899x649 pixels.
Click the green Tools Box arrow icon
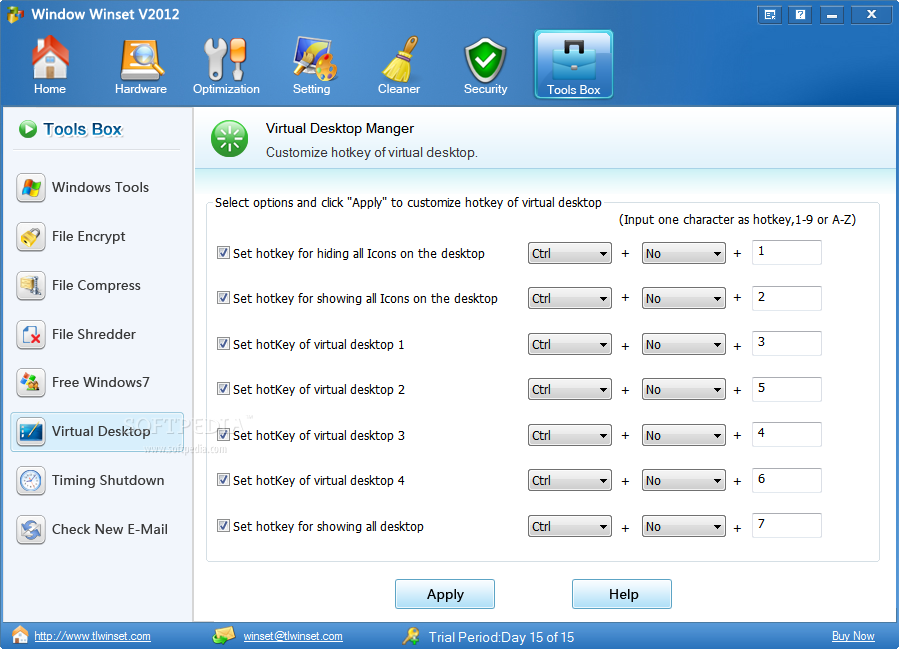(28, 129)
